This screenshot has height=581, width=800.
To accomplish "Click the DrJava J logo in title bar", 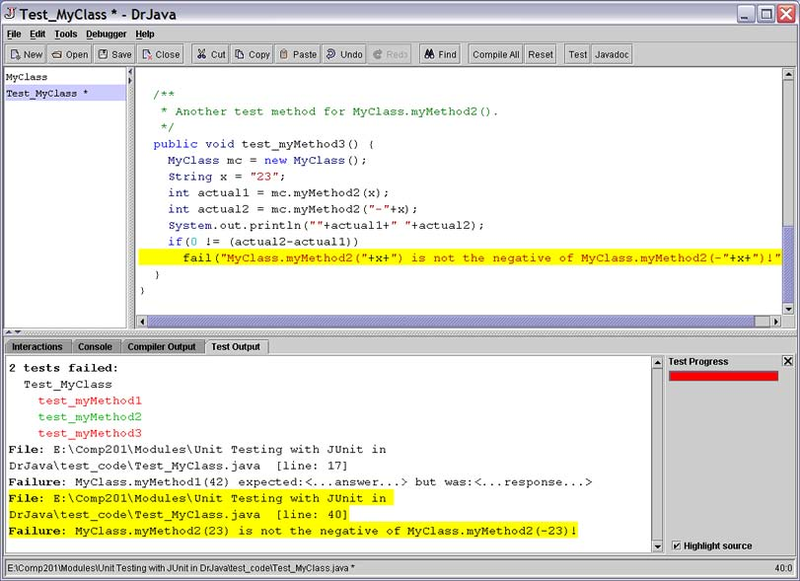I will pos(10,13).
